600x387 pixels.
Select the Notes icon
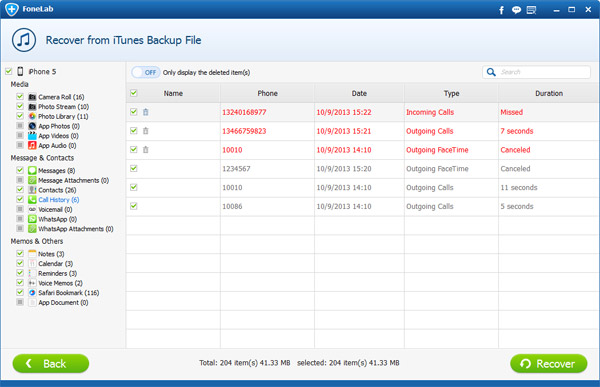coord(32,253)
